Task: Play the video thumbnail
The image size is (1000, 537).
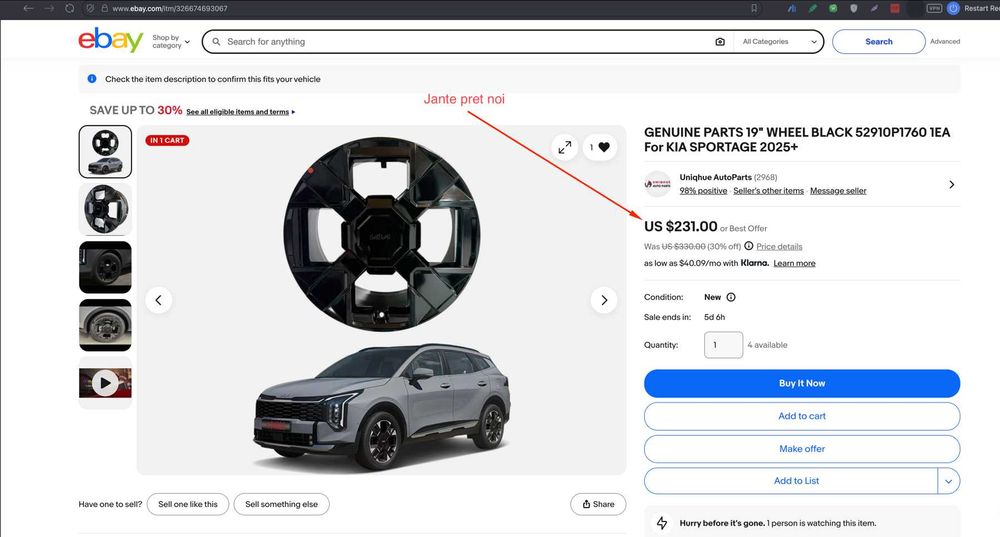Action: click(x=105, y=383)
